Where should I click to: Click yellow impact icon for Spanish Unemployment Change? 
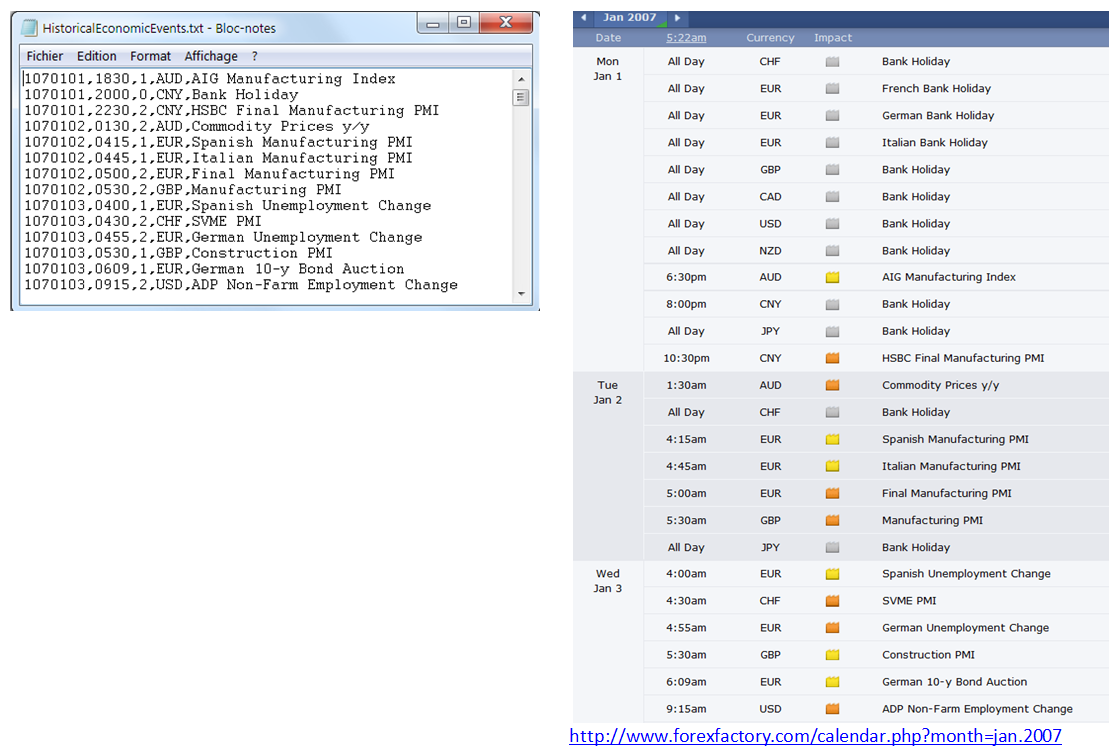832,574
